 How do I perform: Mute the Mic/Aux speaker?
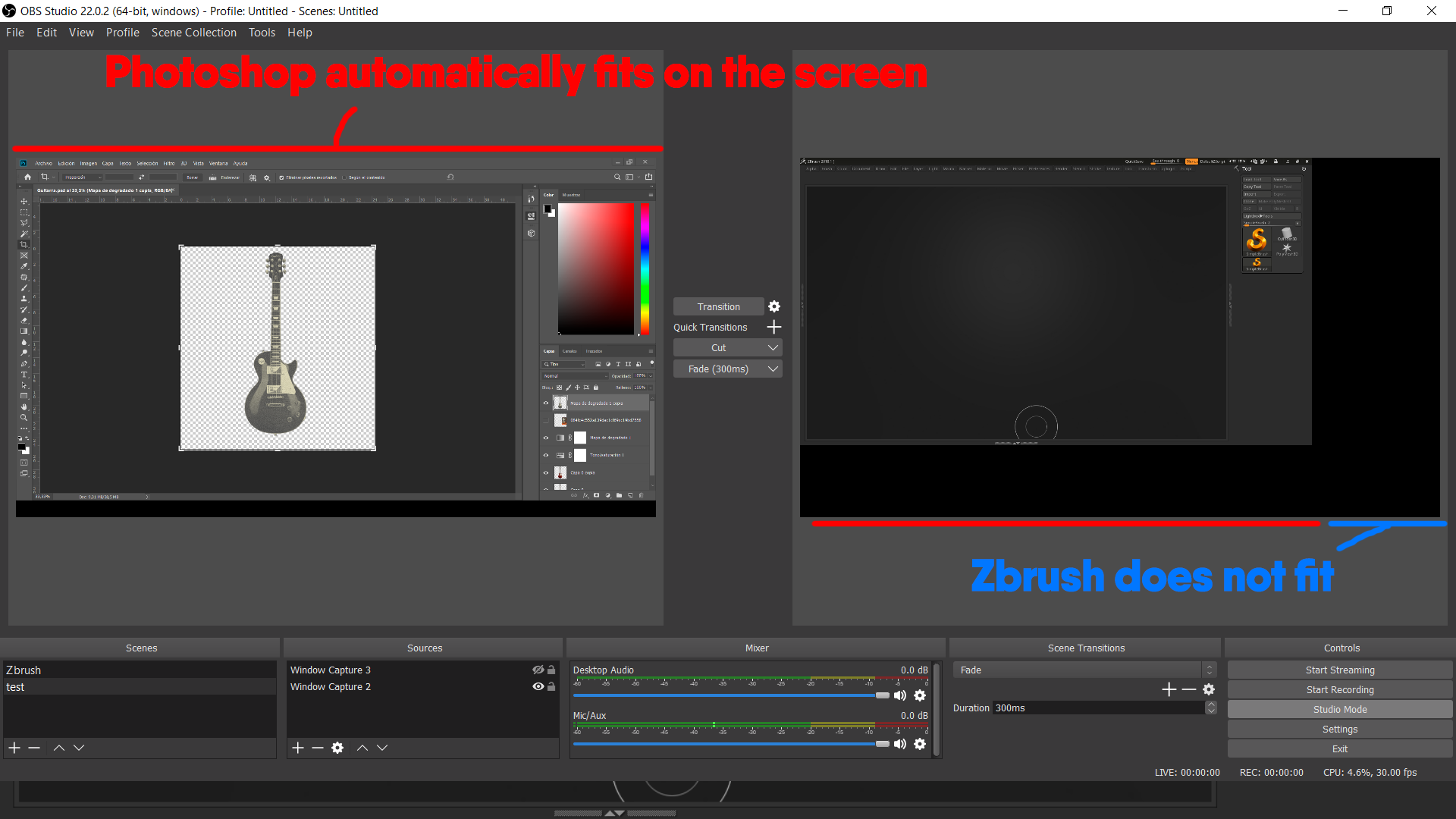(x=900, y=744)
